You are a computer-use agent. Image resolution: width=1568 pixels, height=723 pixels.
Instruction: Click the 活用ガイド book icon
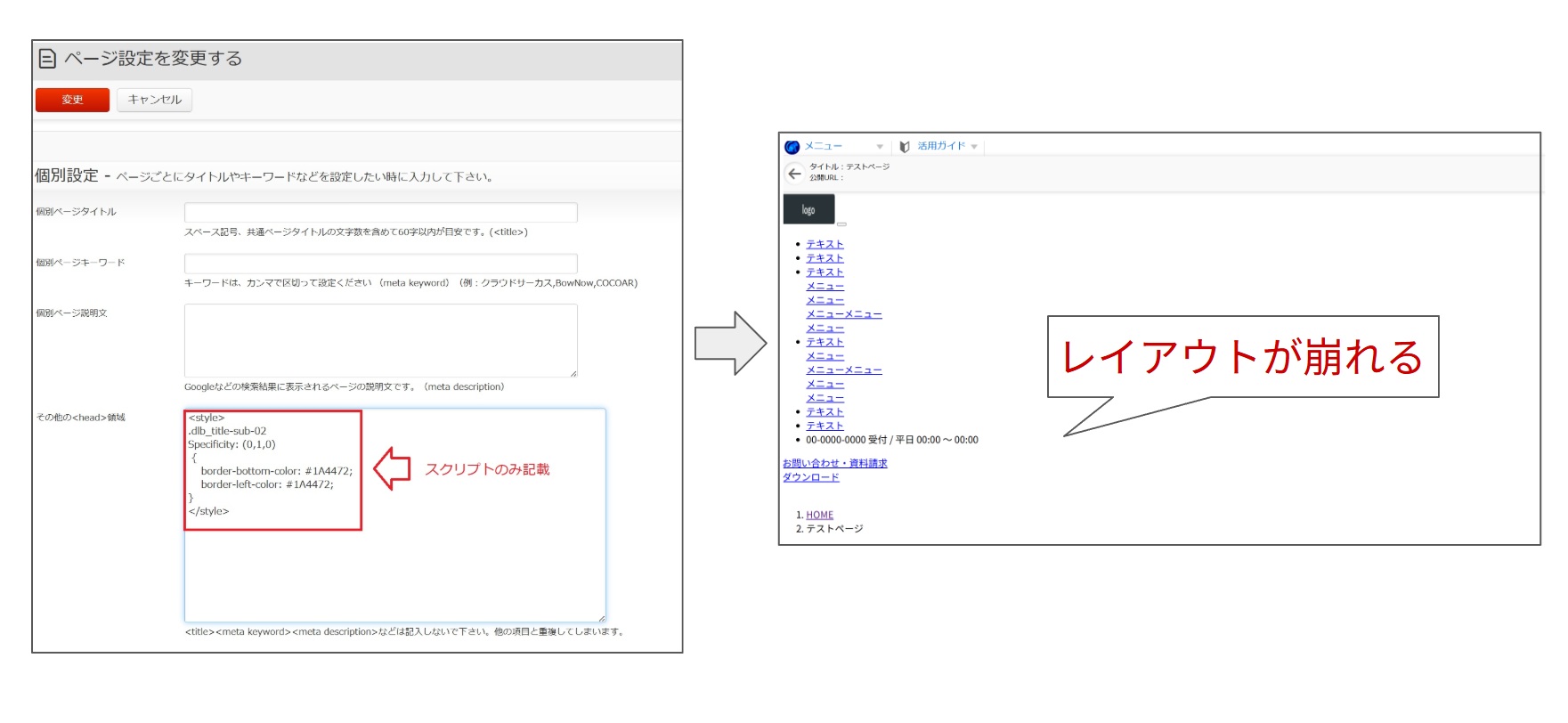(x=905, y=147)
